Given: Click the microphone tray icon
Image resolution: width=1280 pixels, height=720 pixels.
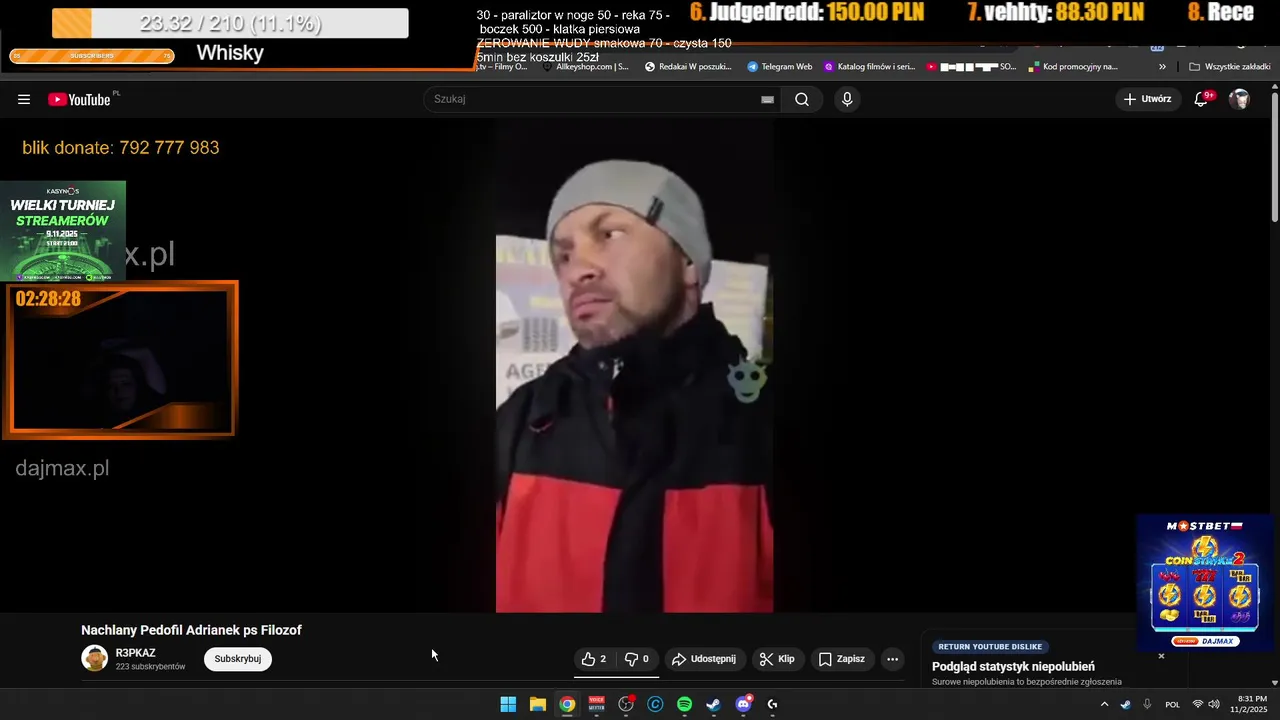Looking at the screenshot, I should [1147, 704].
